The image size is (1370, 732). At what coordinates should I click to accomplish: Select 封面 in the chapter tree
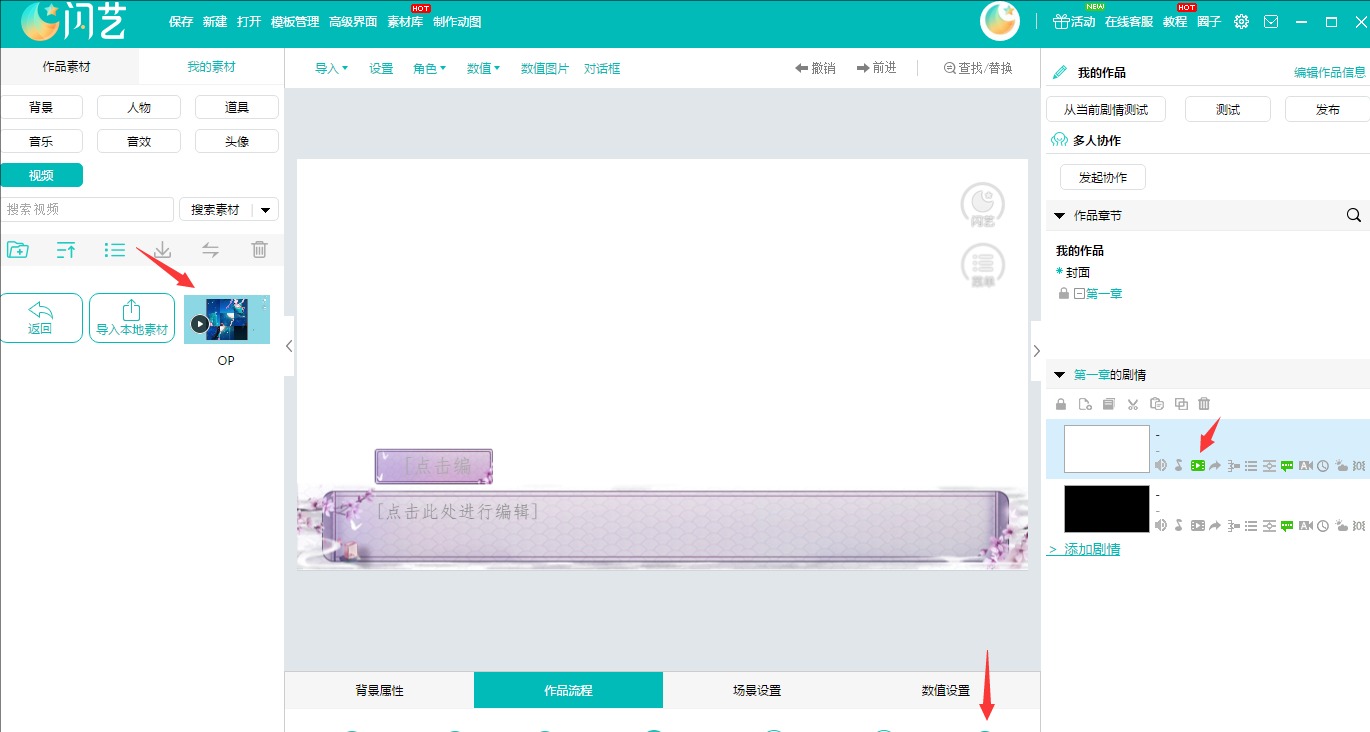[x=1077, y=272]
